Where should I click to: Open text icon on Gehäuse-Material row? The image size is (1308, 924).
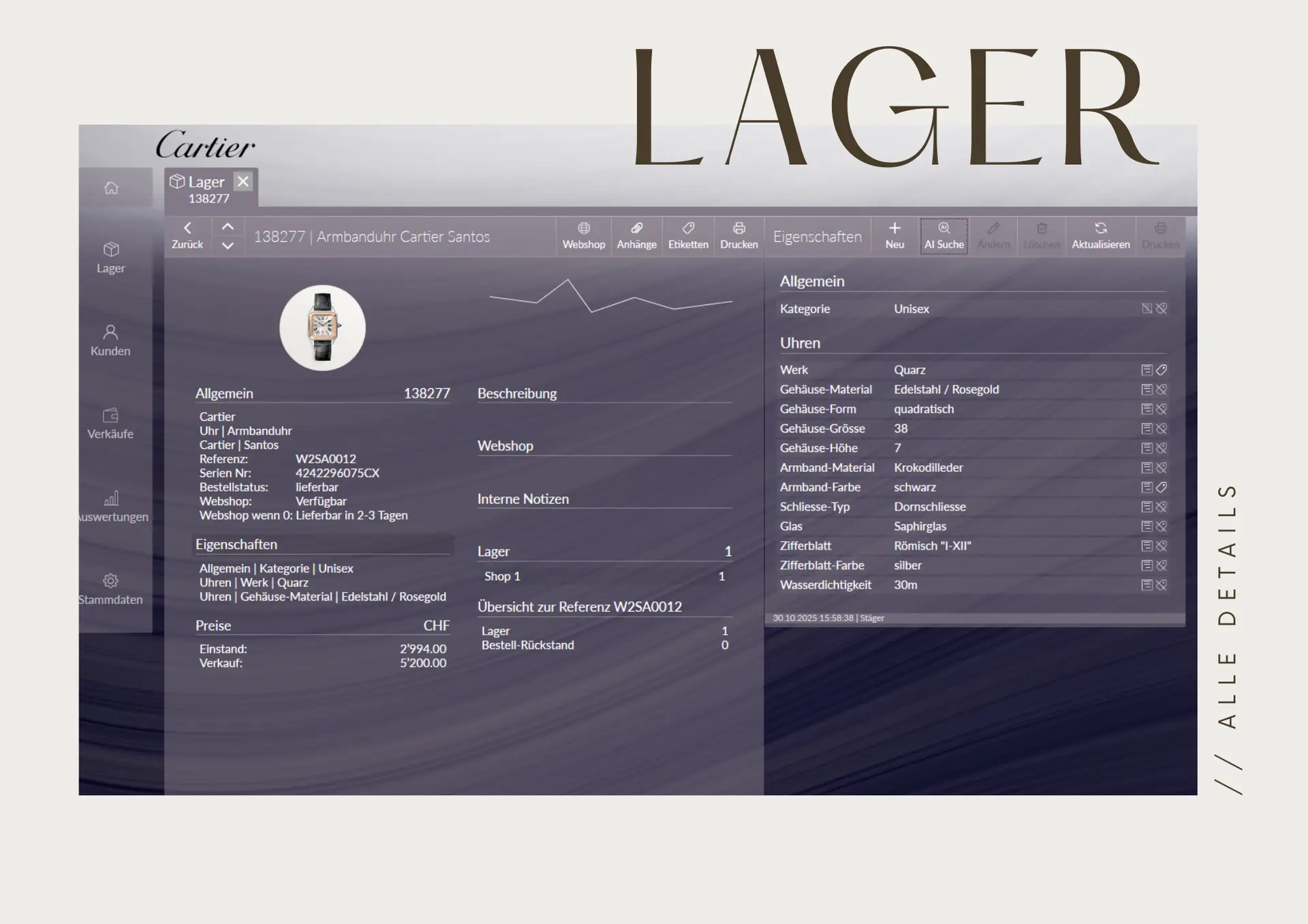(1147, 389)
